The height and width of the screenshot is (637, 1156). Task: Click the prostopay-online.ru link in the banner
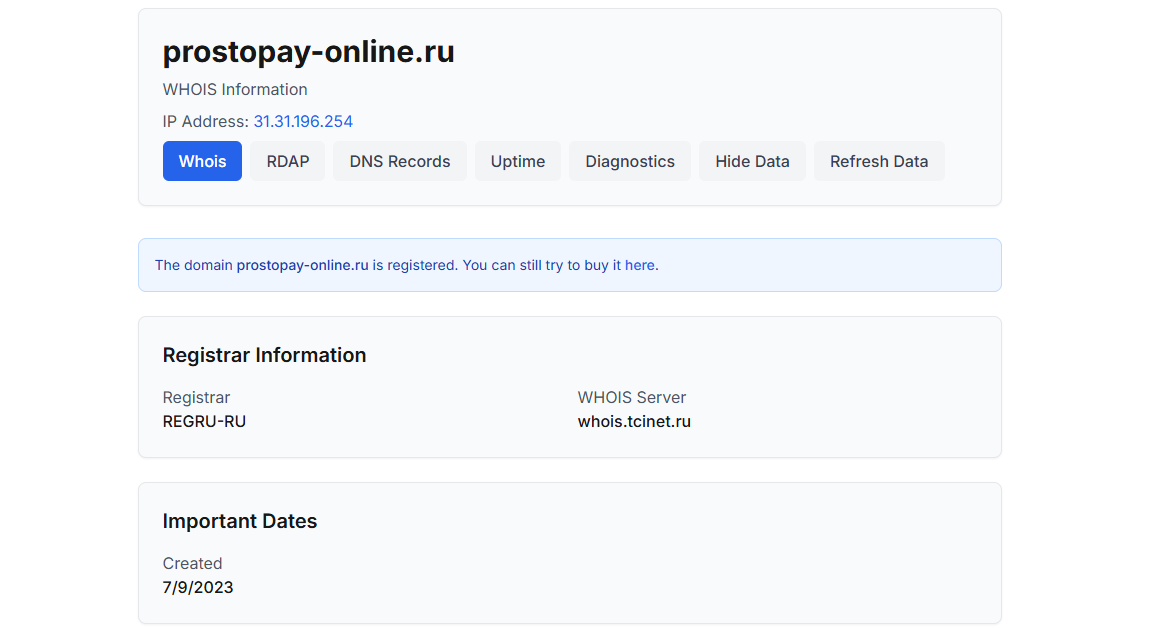tap(302, 266)
